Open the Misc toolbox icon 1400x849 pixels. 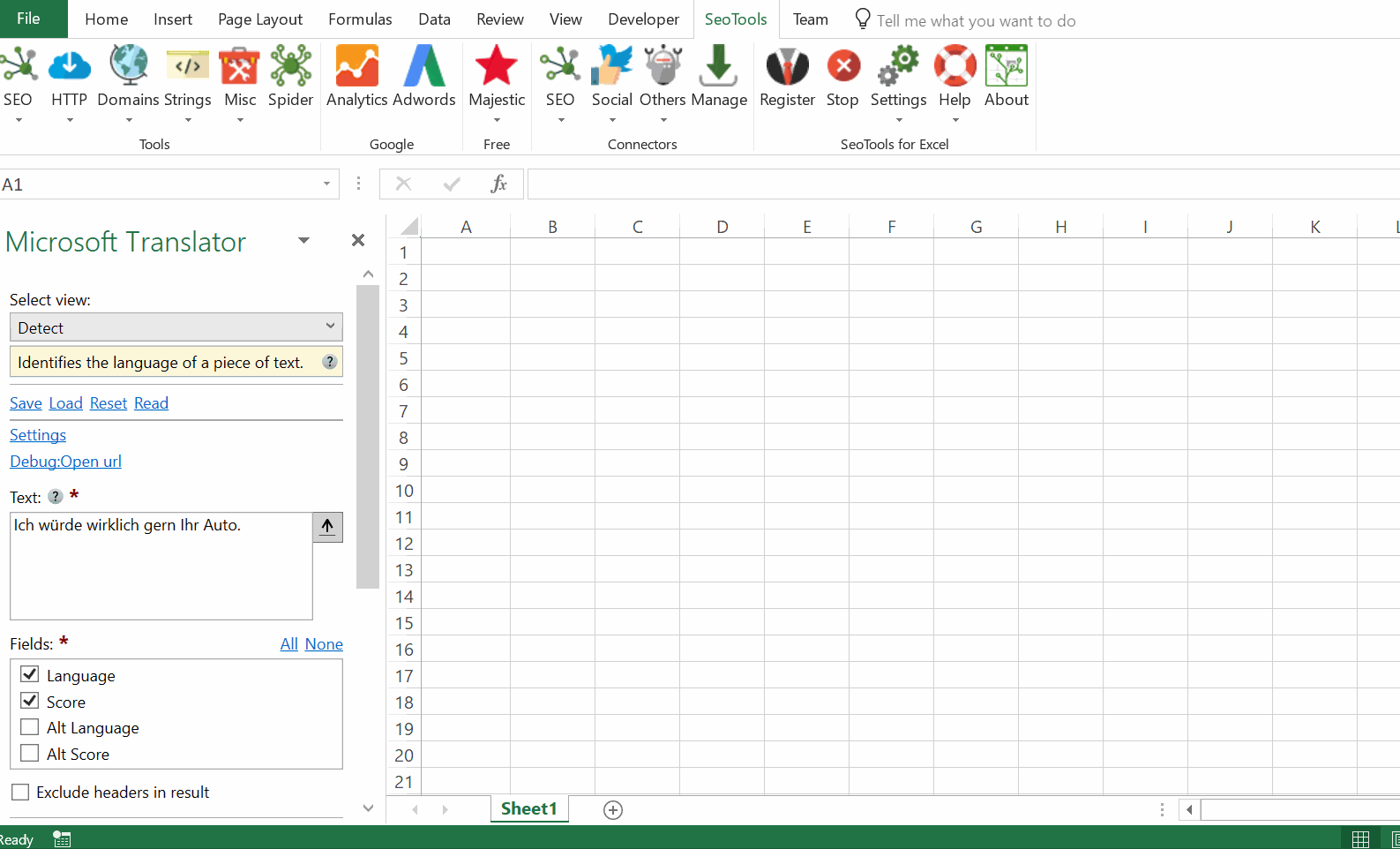(x=239, y=67)
